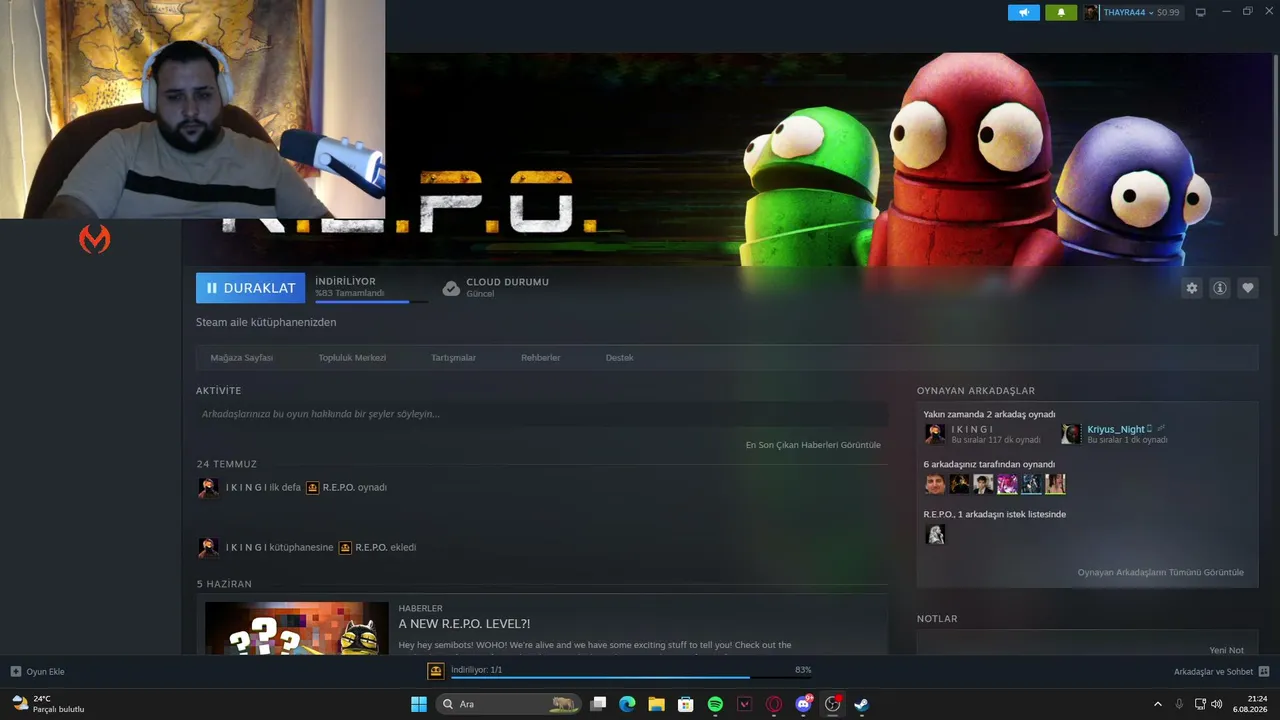Open the clock and date panel showing 21:24

pyautogui.click(x=1251, y=704)
